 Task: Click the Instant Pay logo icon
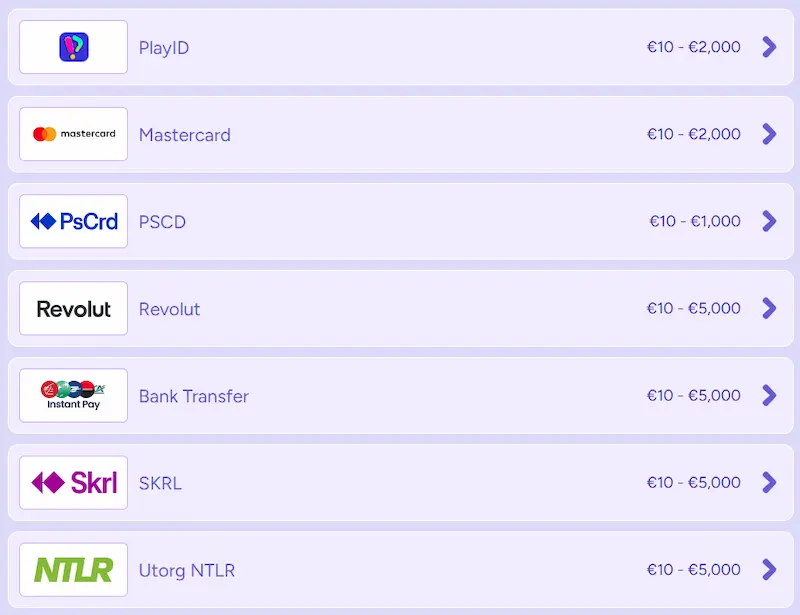point(74,395)
